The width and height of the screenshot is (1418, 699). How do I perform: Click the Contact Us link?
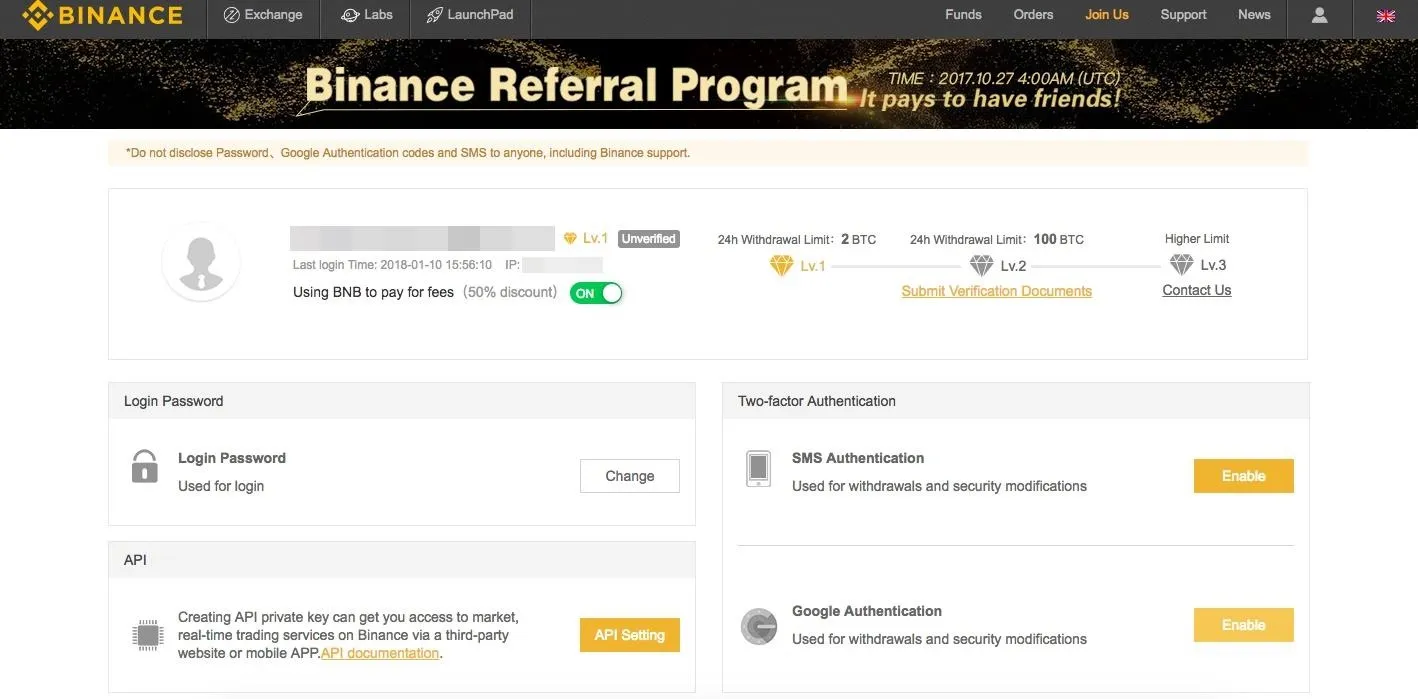pos(1197,290)
